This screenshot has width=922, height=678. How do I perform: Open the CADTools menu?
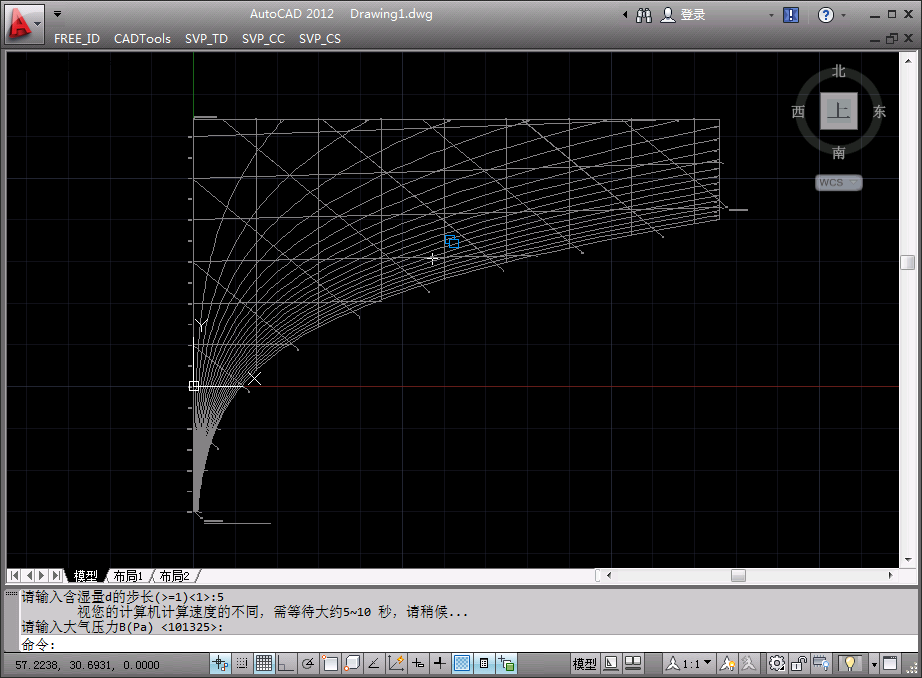tap(142, 39)
